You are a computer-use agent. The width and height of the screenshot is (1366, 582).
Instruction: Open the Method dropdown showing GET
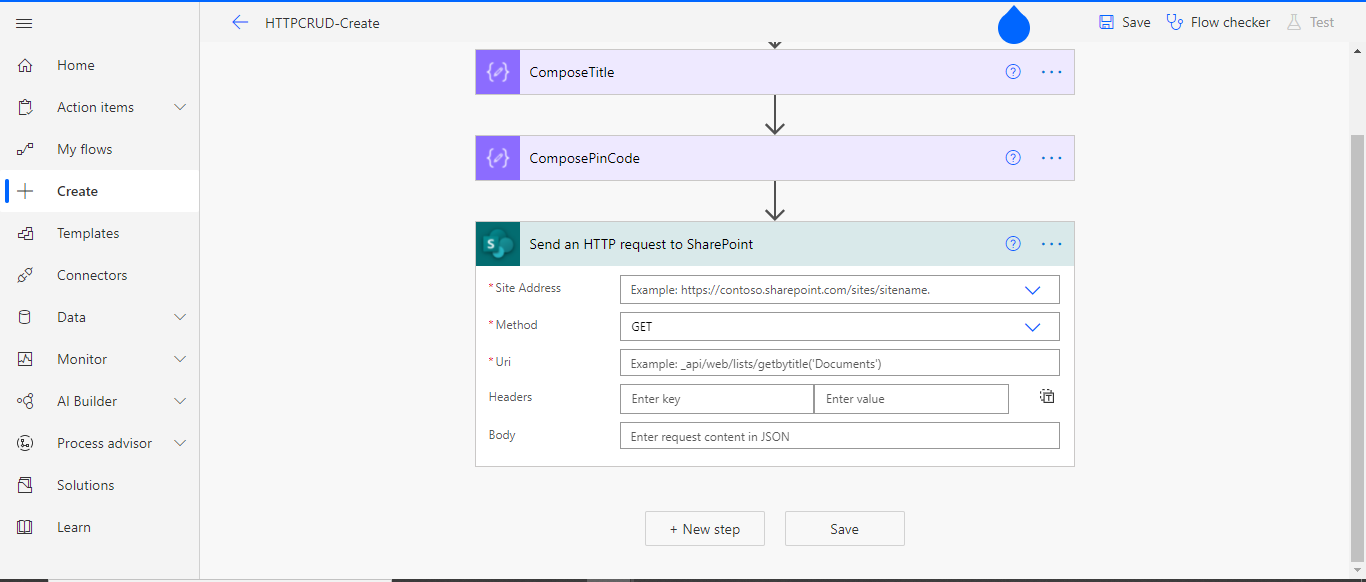point(1033,326)
